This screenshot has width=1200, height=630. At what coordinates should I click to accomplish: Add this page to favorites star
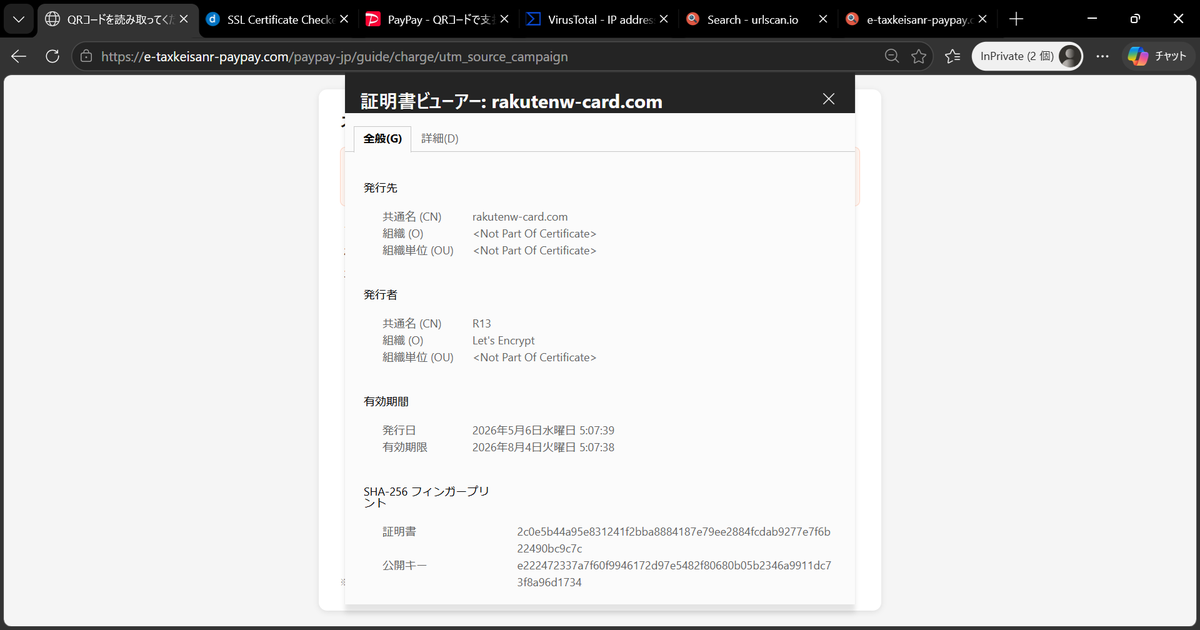tap(919, 57)
